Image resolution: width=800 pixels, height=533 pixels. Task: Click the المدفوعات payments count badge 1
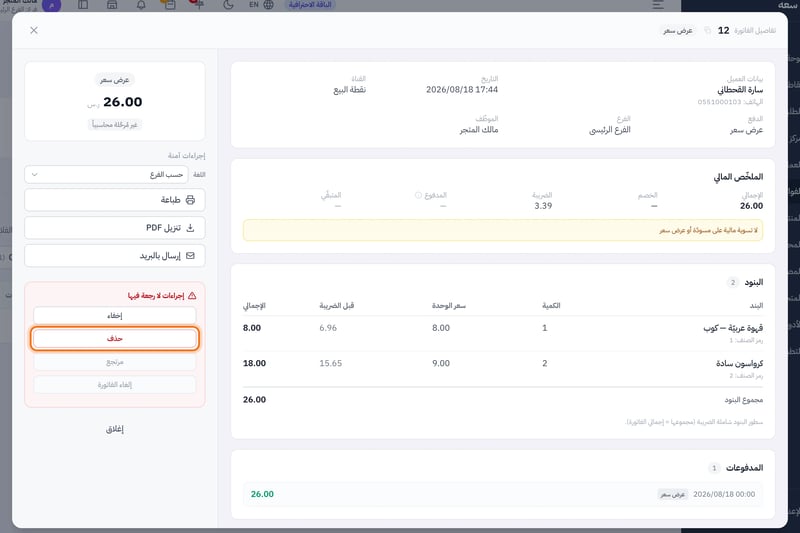(714, 468)
